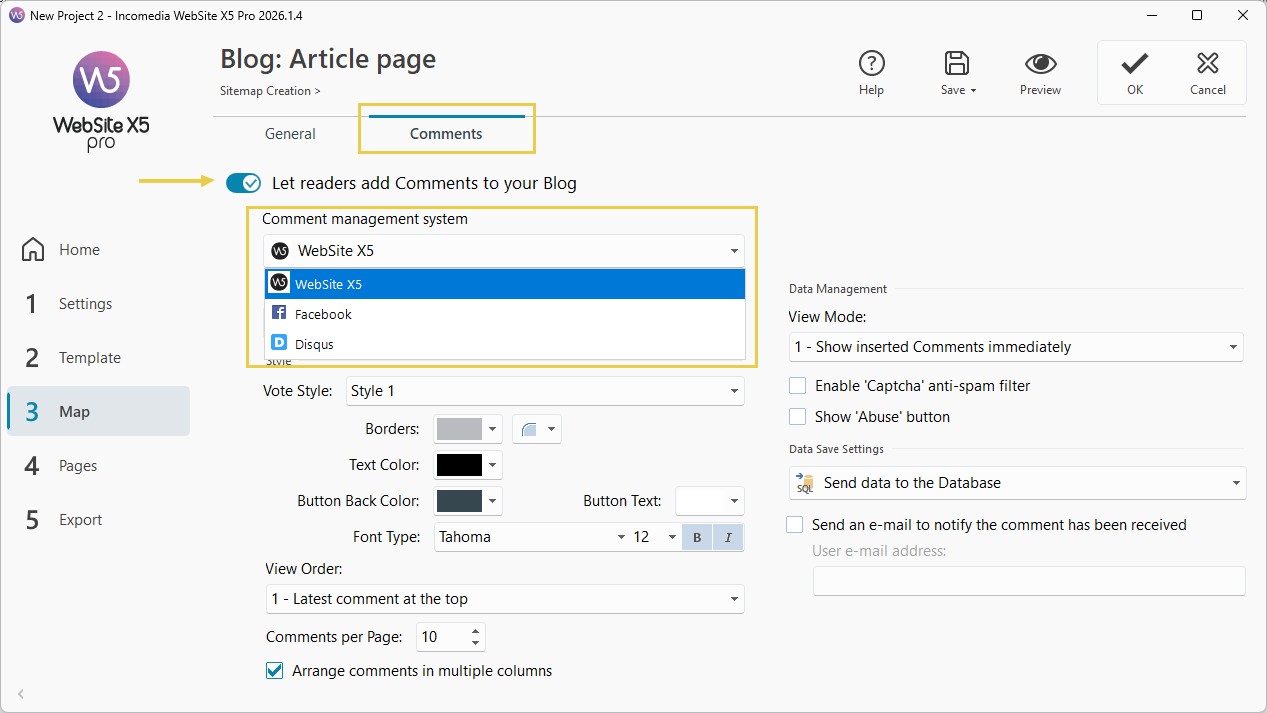This screenshot has width=1267, height=713.
Task: Click the Sitemap Creation breadcrumb
Action: (270, 91)
